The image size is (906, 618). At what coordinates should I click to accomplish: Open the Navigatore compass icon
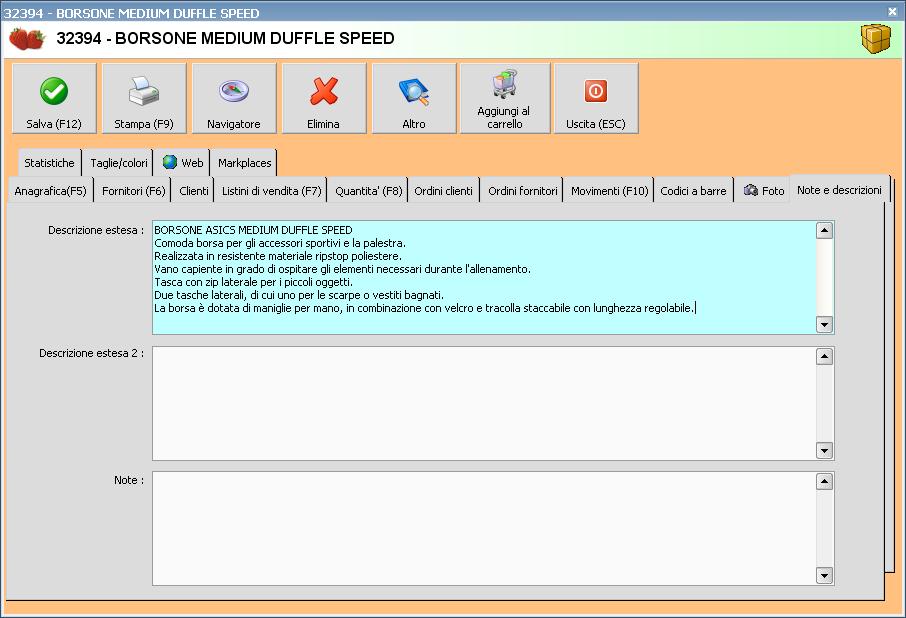234,91
